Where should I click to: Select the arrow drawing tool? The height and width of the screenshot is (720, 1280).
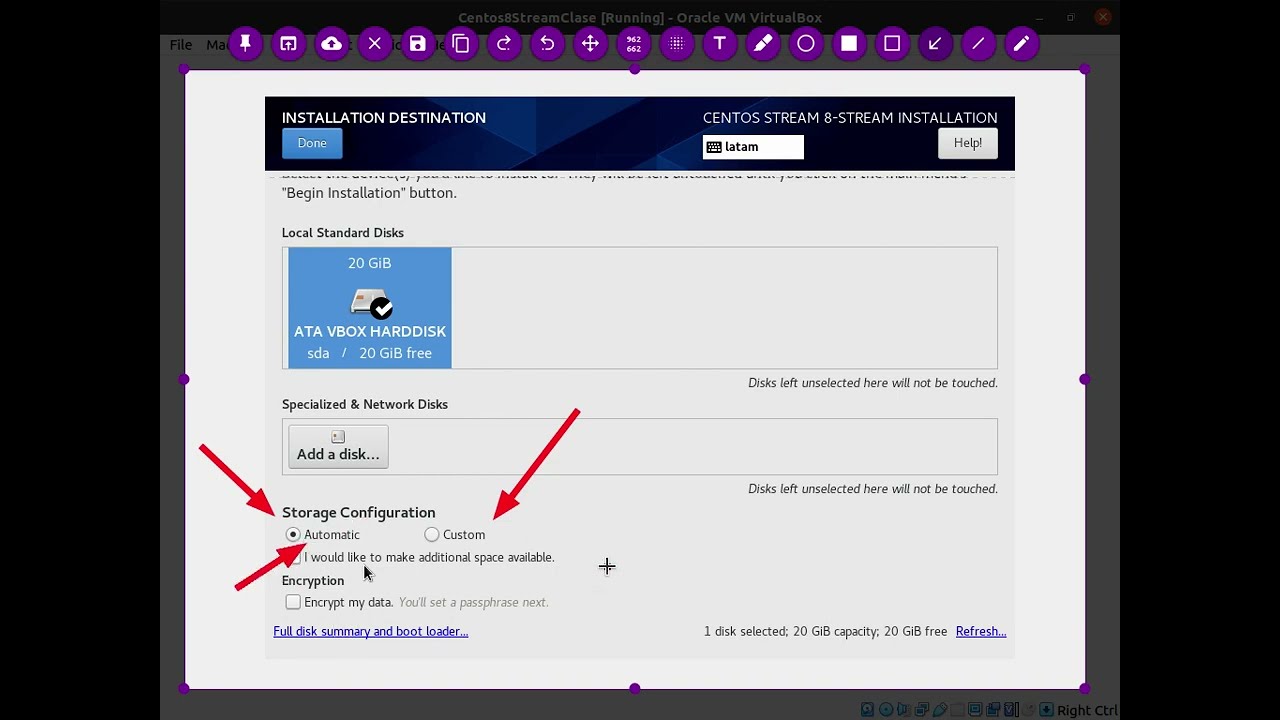pyautogui.click(x=935, y=44)
